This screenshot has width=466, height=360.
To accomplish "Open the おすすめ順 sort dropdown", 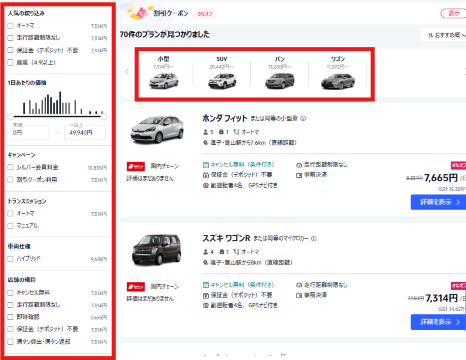I will pyautogui.click(x=446, y=35).
